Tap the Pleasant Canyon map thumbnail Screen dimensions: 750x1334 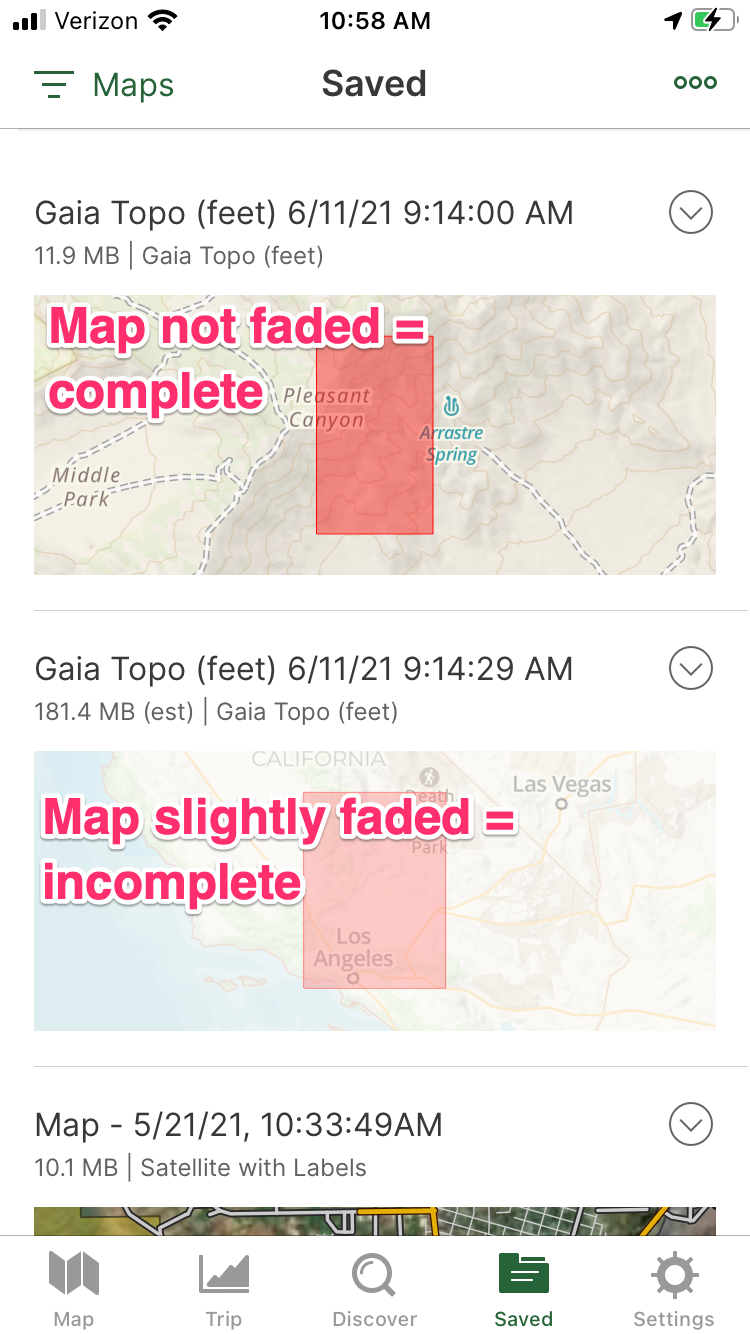[375, 435]
